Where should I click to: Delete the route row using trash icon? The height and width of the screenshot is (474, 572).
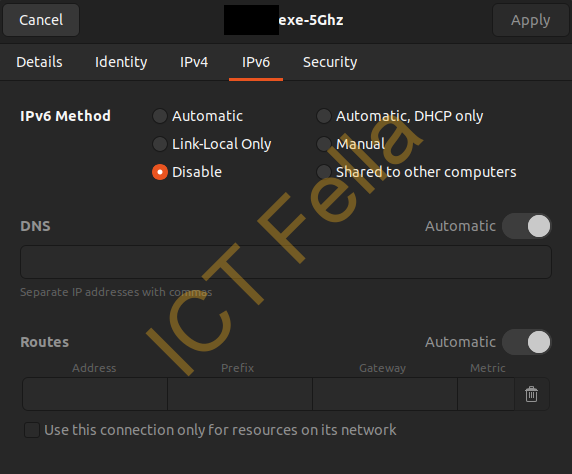(531, 394)
